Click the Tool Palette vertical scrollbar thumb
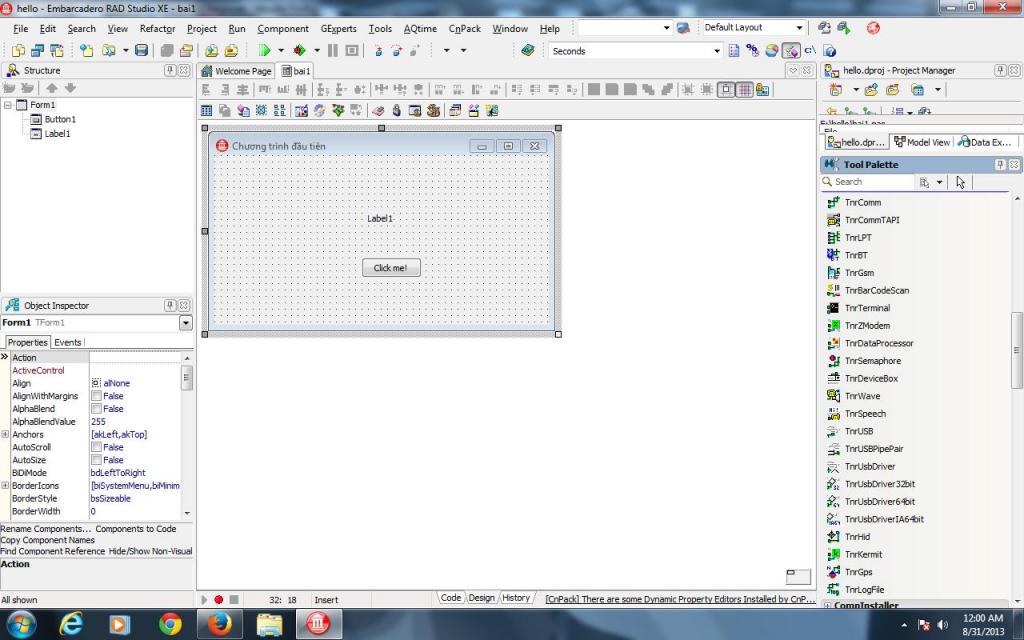 1016,349
